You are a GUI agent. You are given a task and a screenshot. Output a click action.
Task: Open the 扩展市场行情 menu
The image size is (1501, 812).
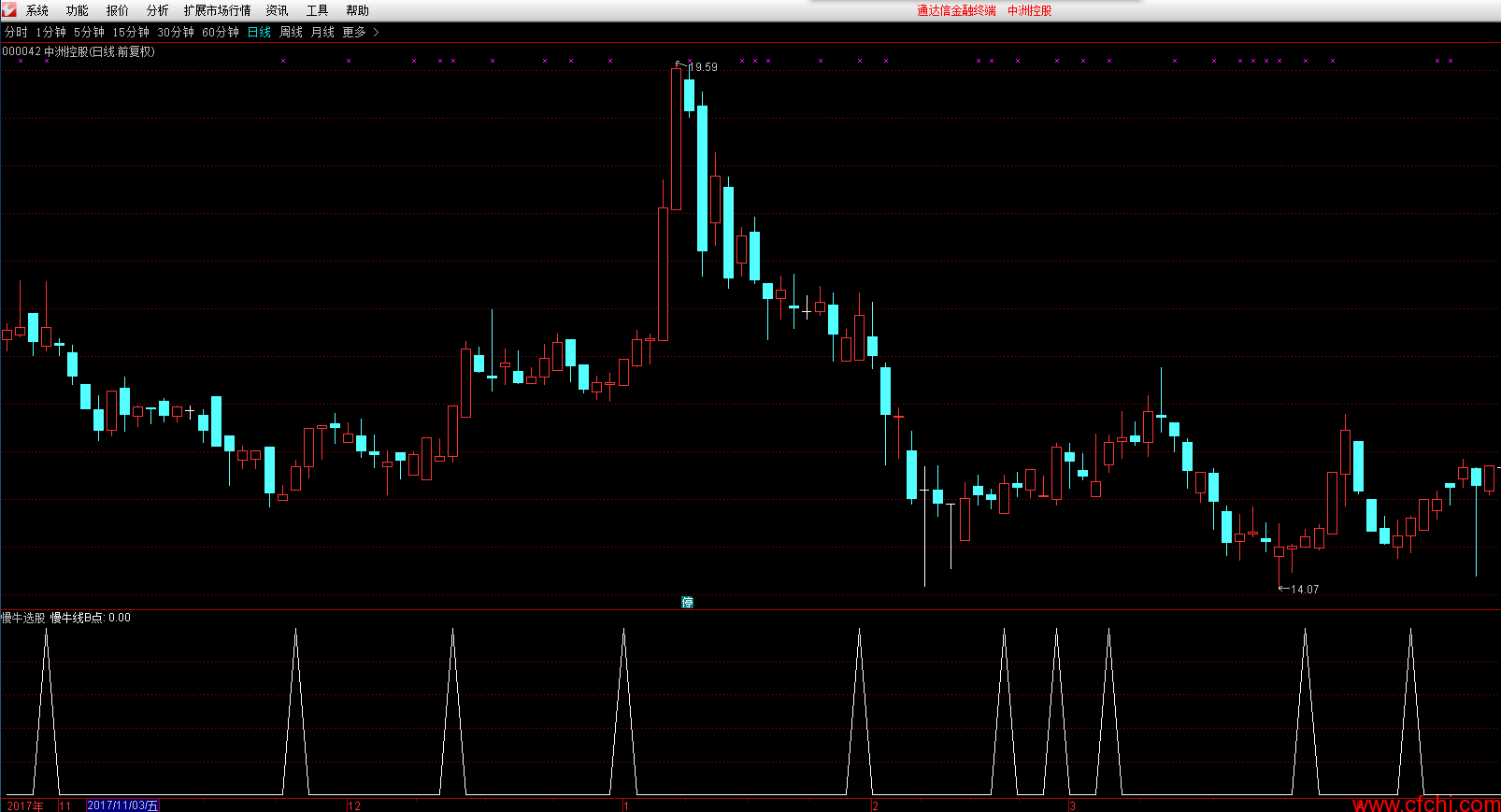click(218, 10)
